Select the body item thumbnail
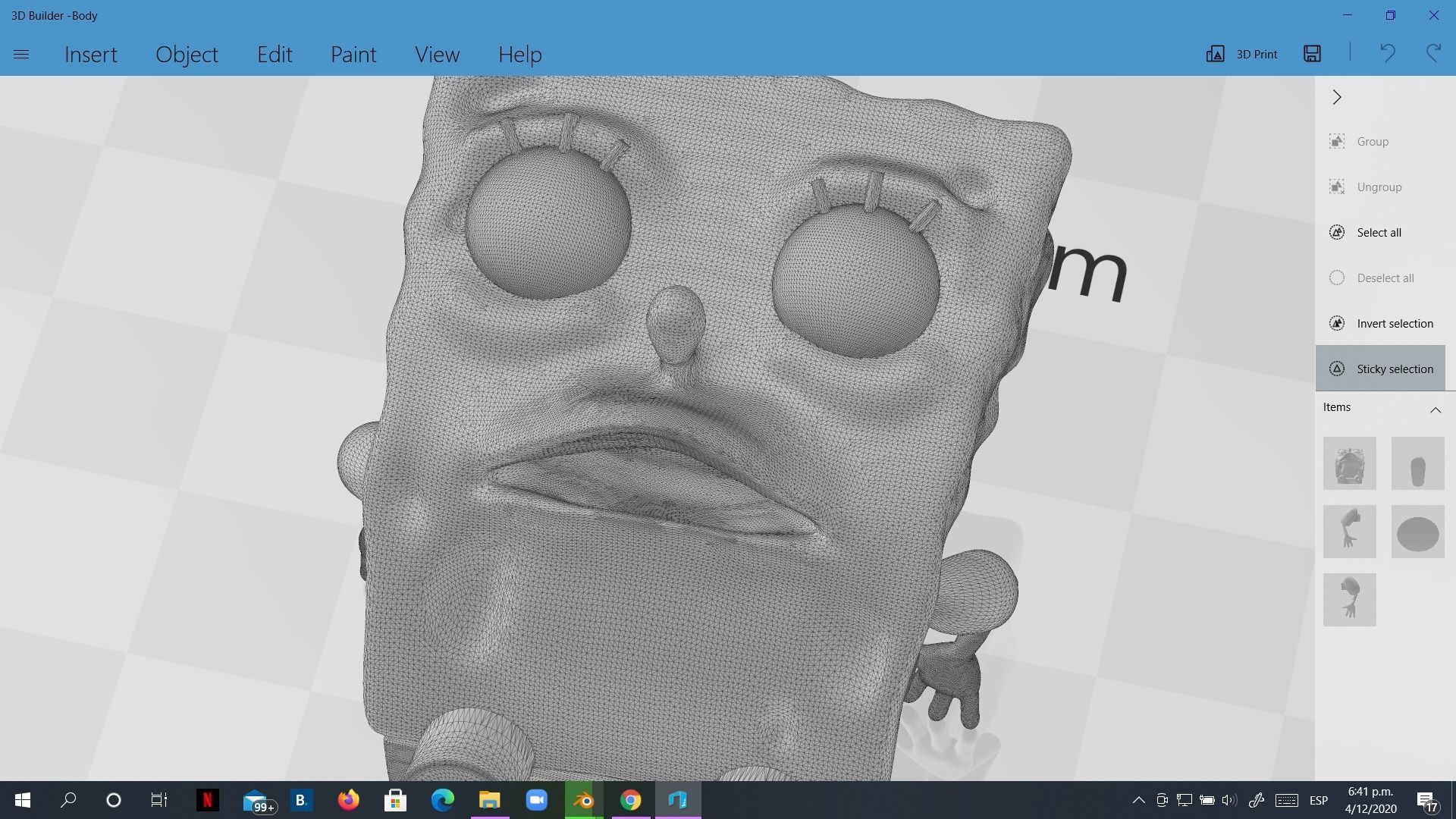 tap(1350, 463)
